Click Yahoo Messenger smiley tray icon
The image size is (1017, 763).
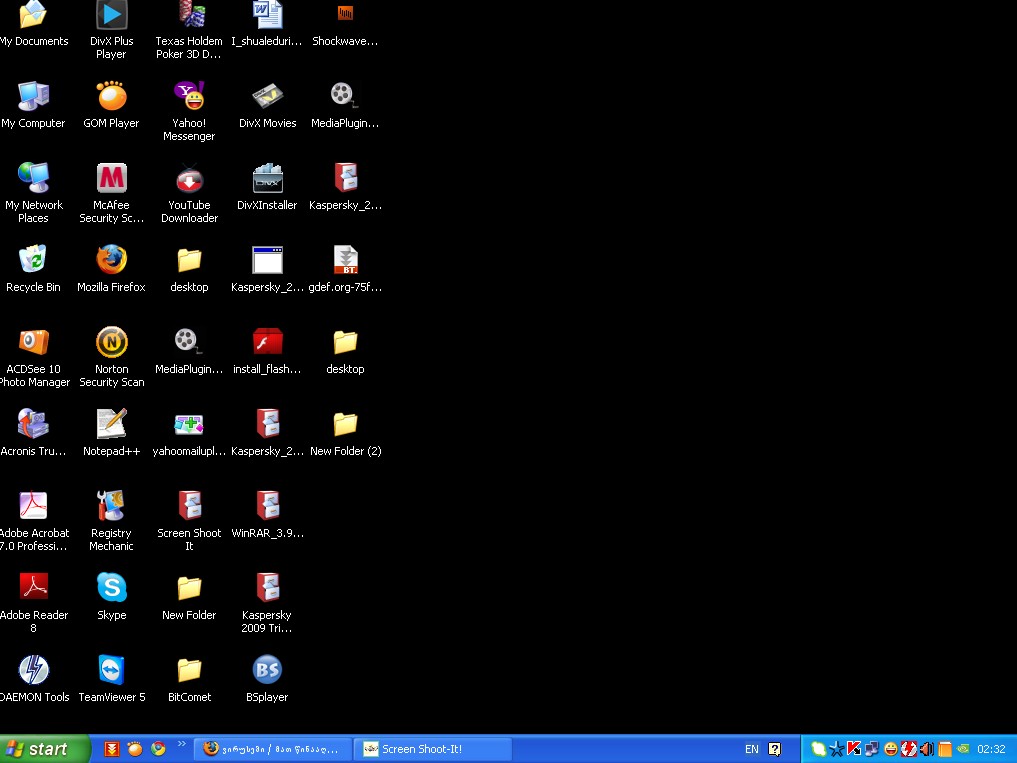click(x=891, y=749)
